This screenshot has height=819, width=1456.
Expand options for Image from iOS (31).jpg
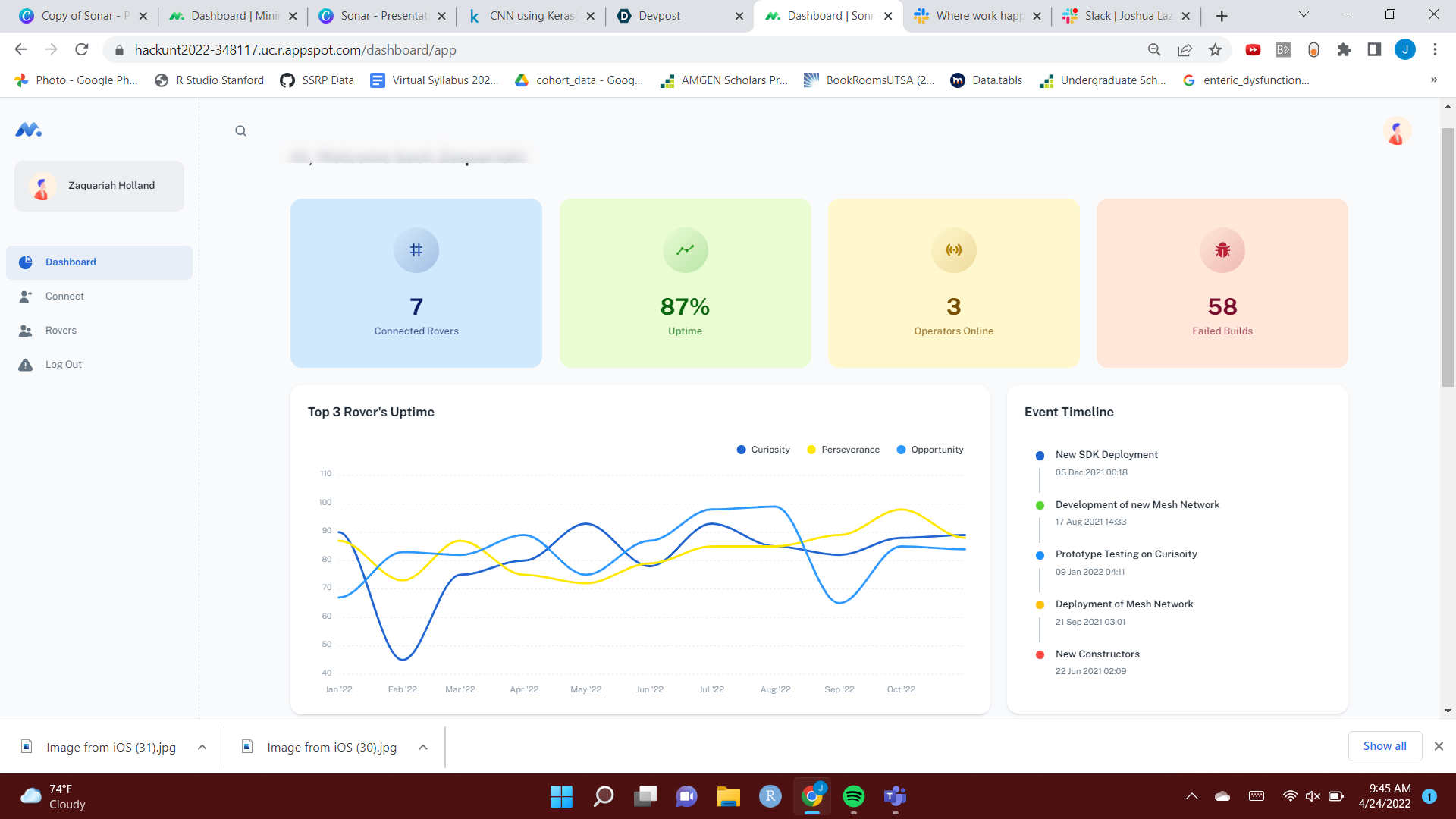(202, 747)
